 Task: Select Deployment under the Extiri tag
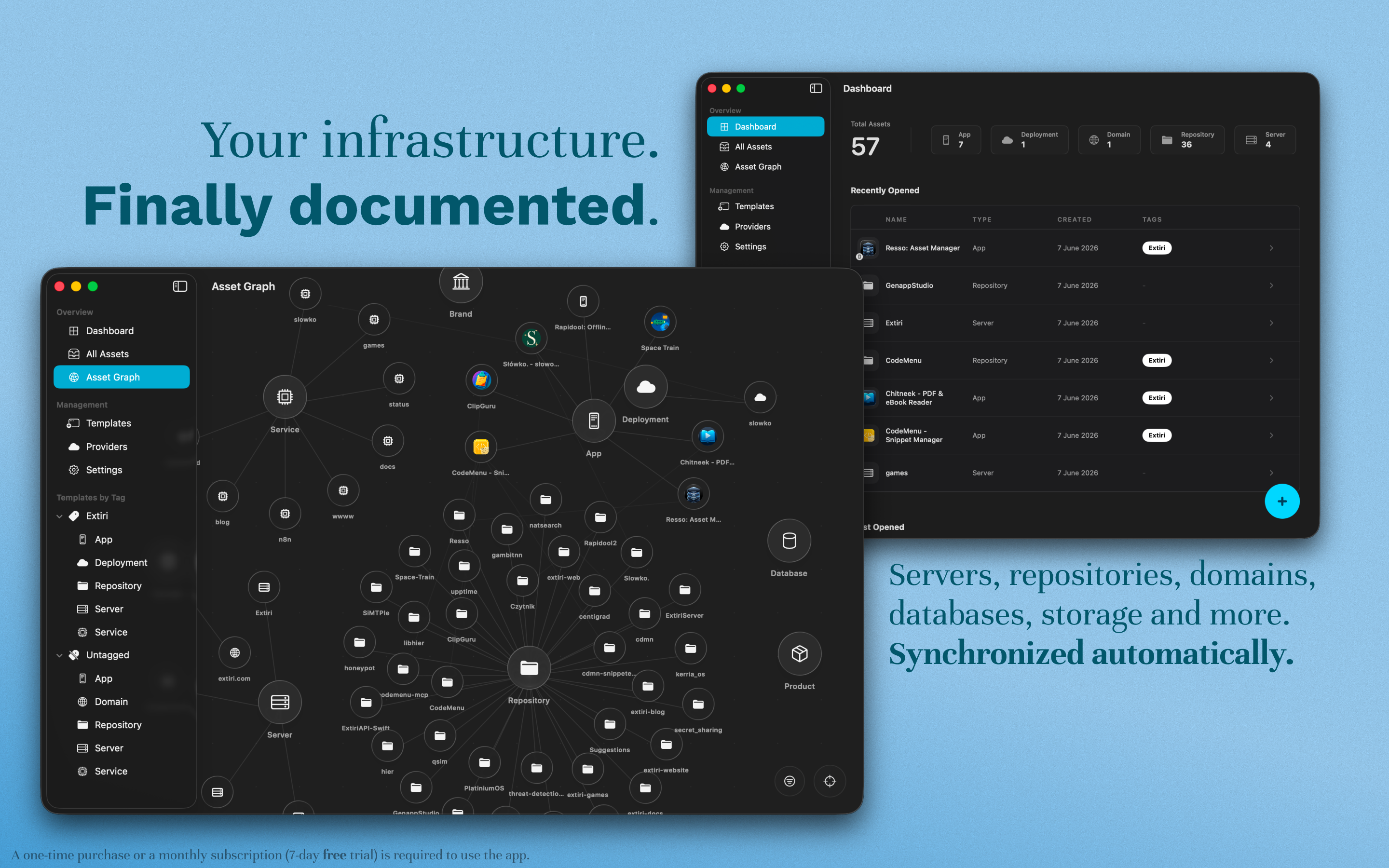(x=122, y=563)
